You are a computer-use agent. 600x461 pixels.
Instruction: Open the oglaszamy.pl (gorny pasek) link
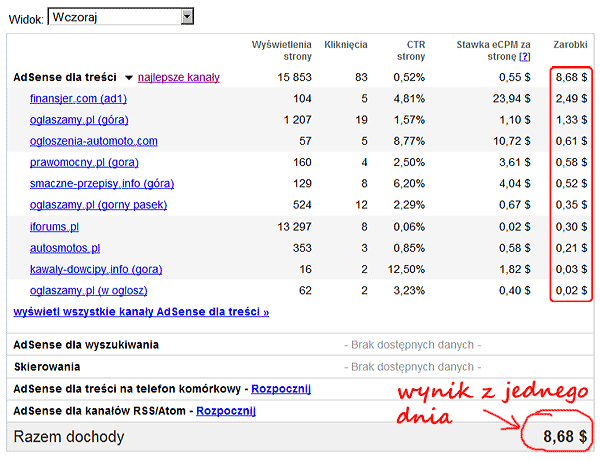(x=98, y=205)
